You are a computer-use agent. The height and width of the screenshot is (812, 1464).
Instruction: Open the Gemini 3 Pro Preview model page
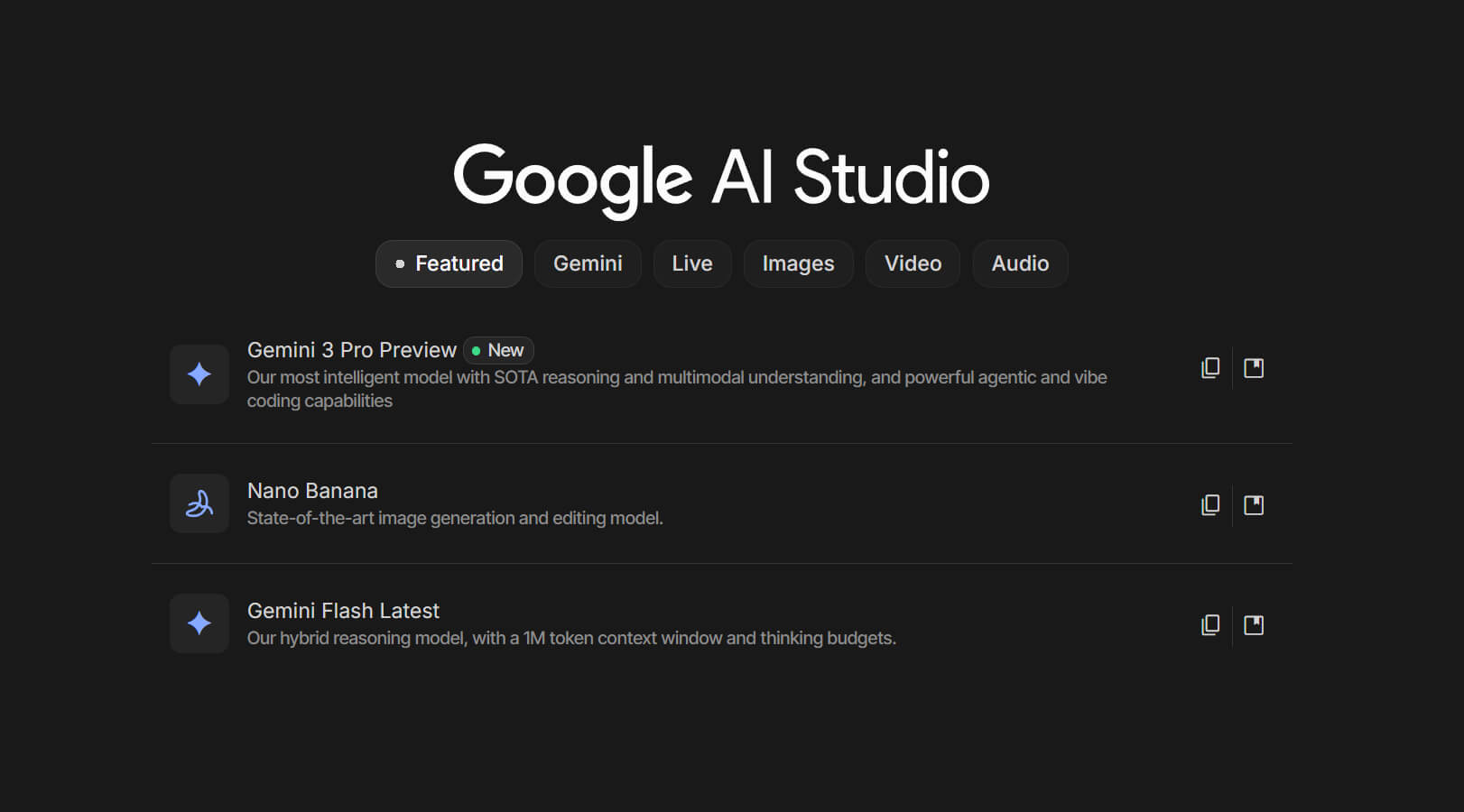[x=351, y=350]
